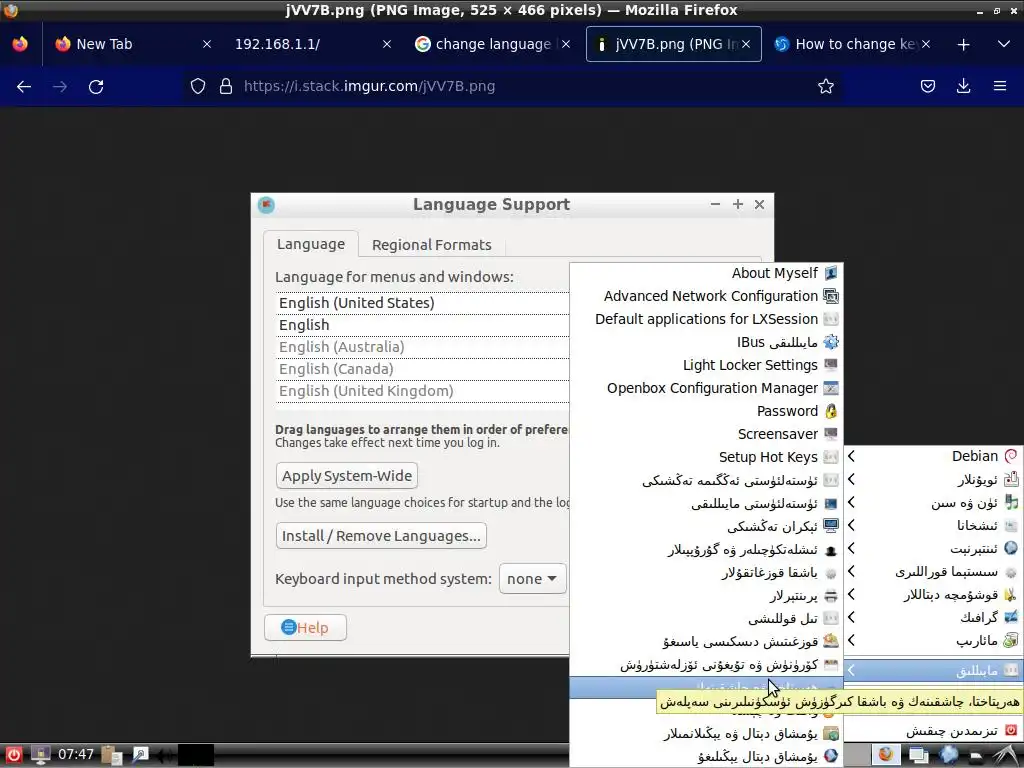Image resolution: width=1024 pixels, height=768 pixels.
Task: Click the desktop display icon in menu (ئېكران)
Action: click(831, 526)
